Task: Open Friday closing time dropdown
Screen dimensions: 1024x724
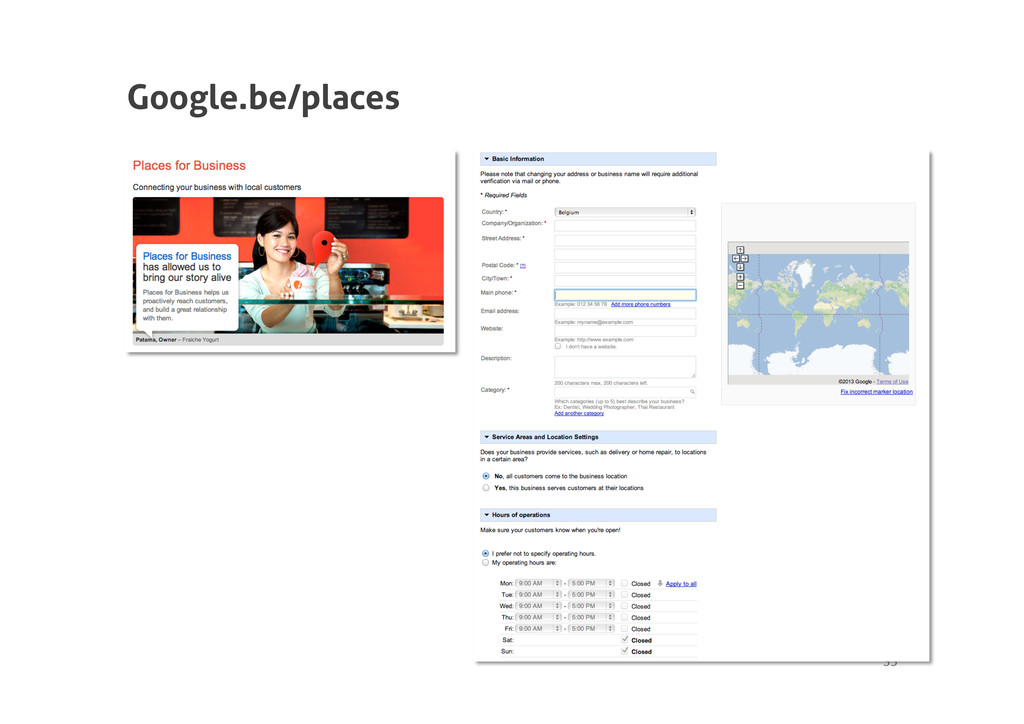Action: click(x=591, y=629)
